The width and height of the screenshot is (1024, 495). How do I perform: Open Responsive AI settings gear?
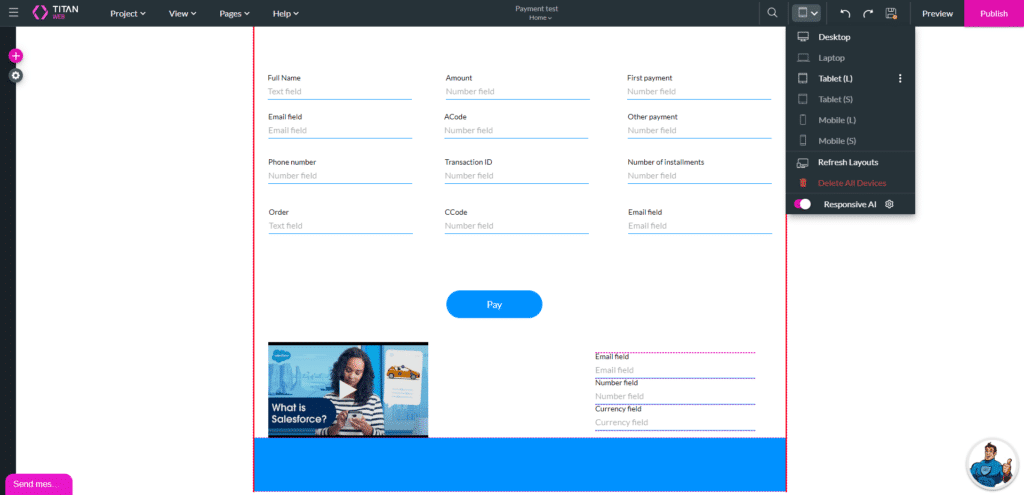[889, 204]
